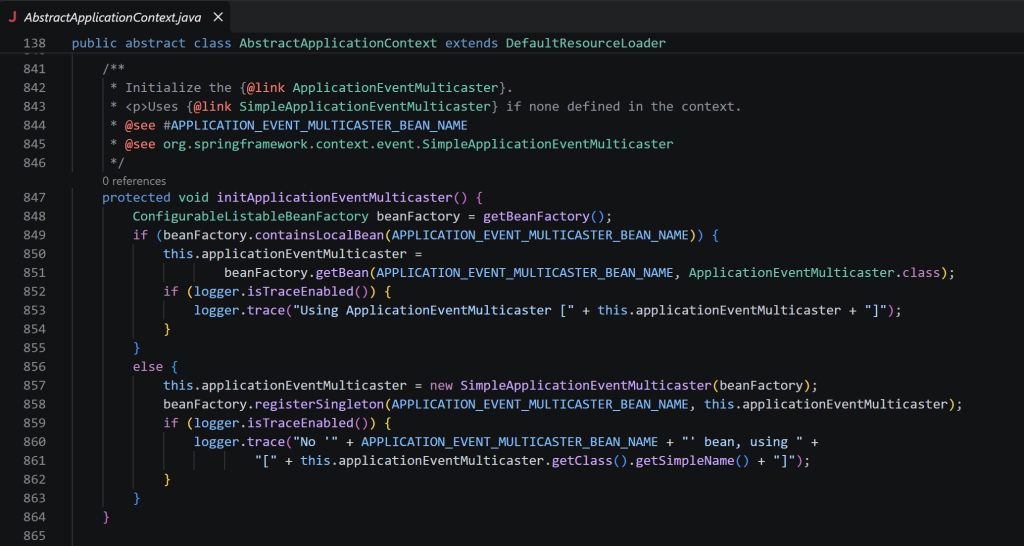Click line number 849 in the gutter
Viewport: 1024px width, 546px height.
(35, 235)
